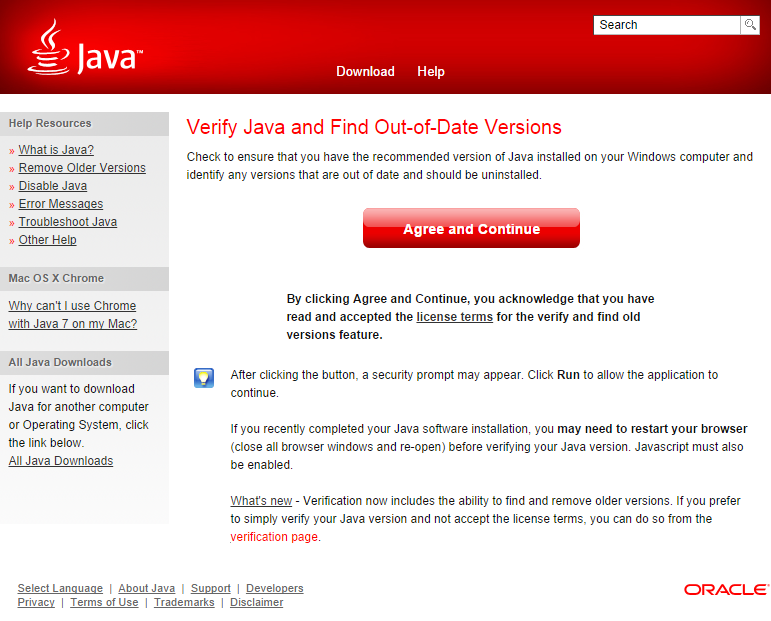Open the verification page link

274,536
